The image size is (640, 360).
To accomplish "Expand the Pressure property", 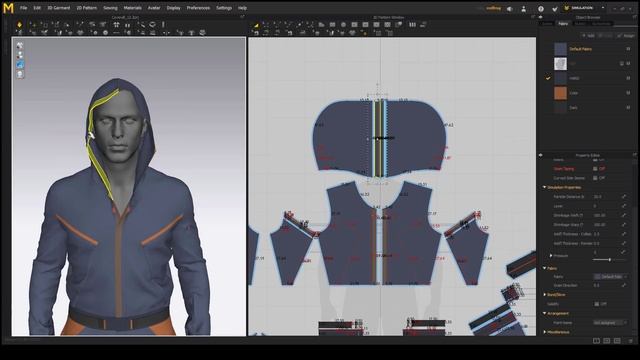I will pyautogui.click(x=551, y=256).
